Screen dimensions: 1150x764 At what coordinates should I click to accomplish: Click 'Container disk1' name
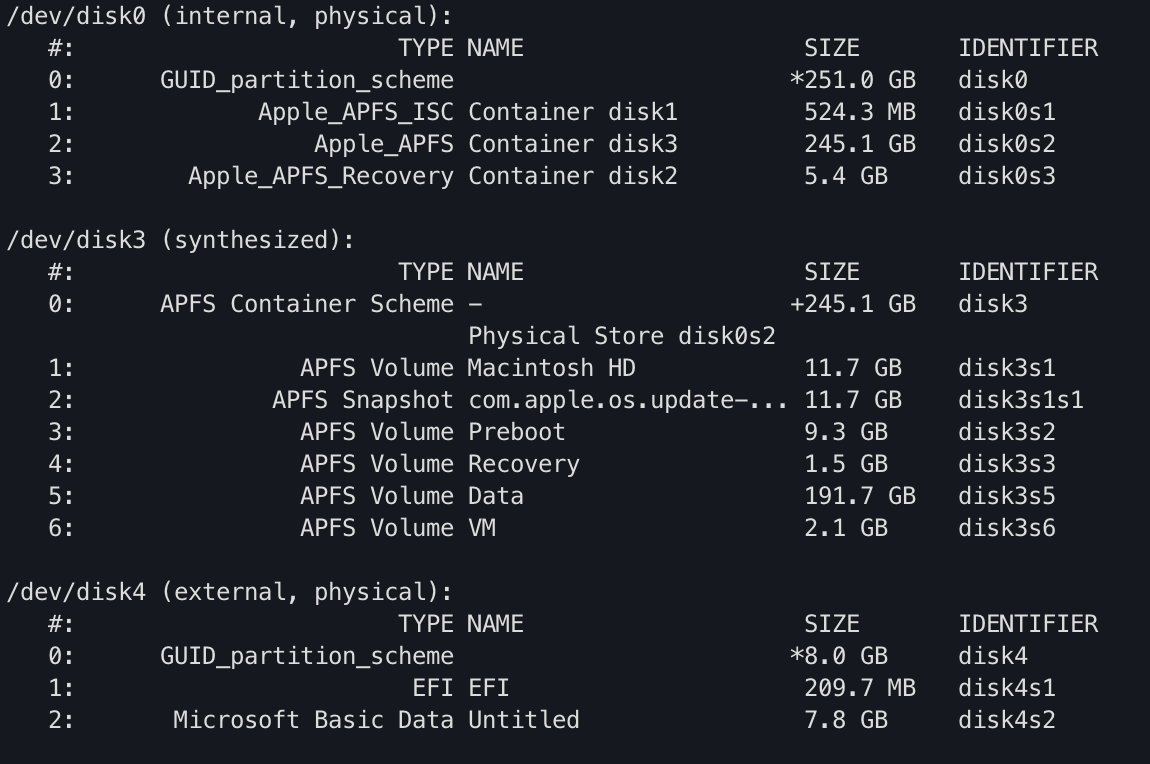click(573, 112)
